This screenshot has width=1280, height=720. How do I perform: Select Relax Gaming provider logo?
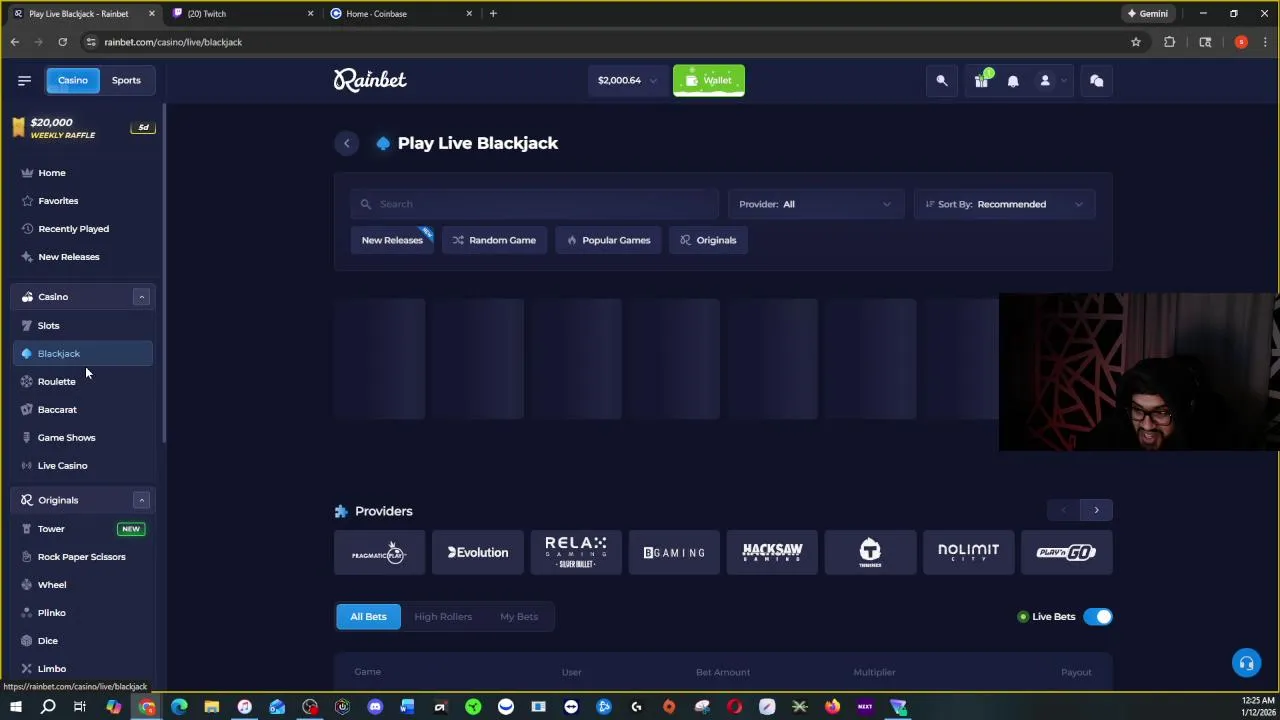click(x=576, y=552)
